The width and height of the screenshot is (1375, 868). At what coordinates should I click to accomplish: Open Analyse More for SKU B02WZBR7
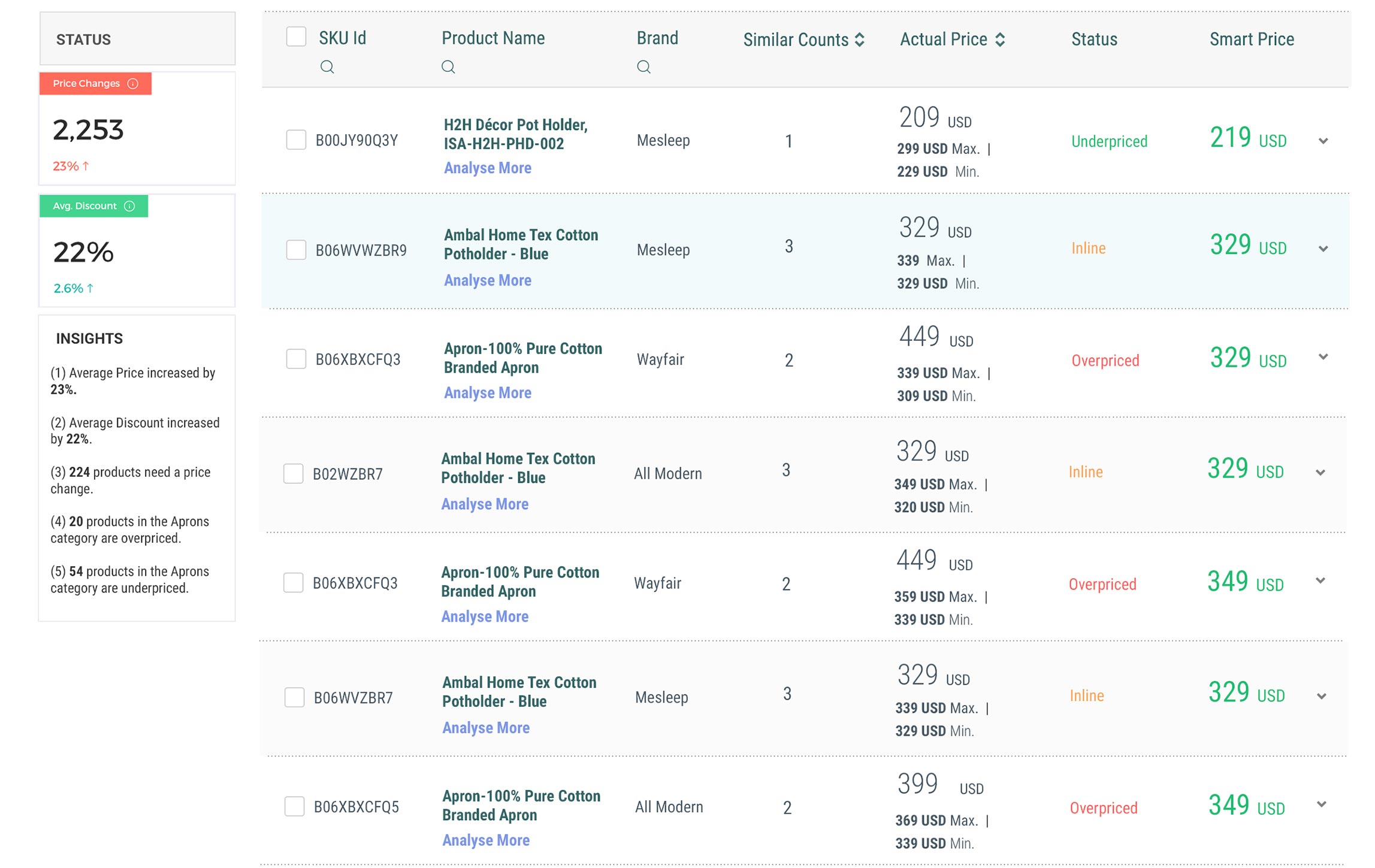point(485,504)
